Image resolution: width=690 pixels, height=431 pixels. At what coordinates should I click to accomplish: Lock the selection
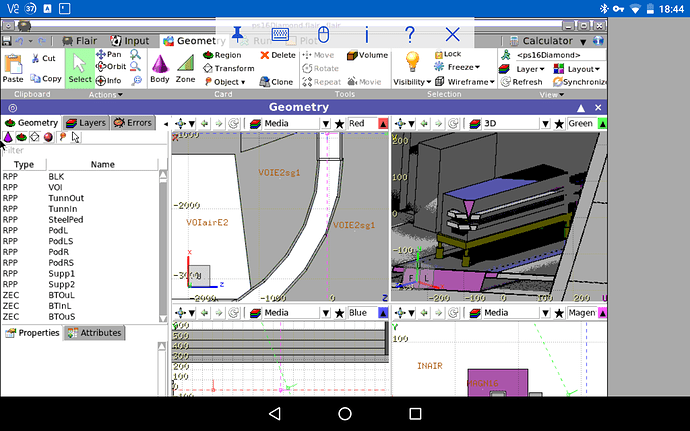point(448,54)
